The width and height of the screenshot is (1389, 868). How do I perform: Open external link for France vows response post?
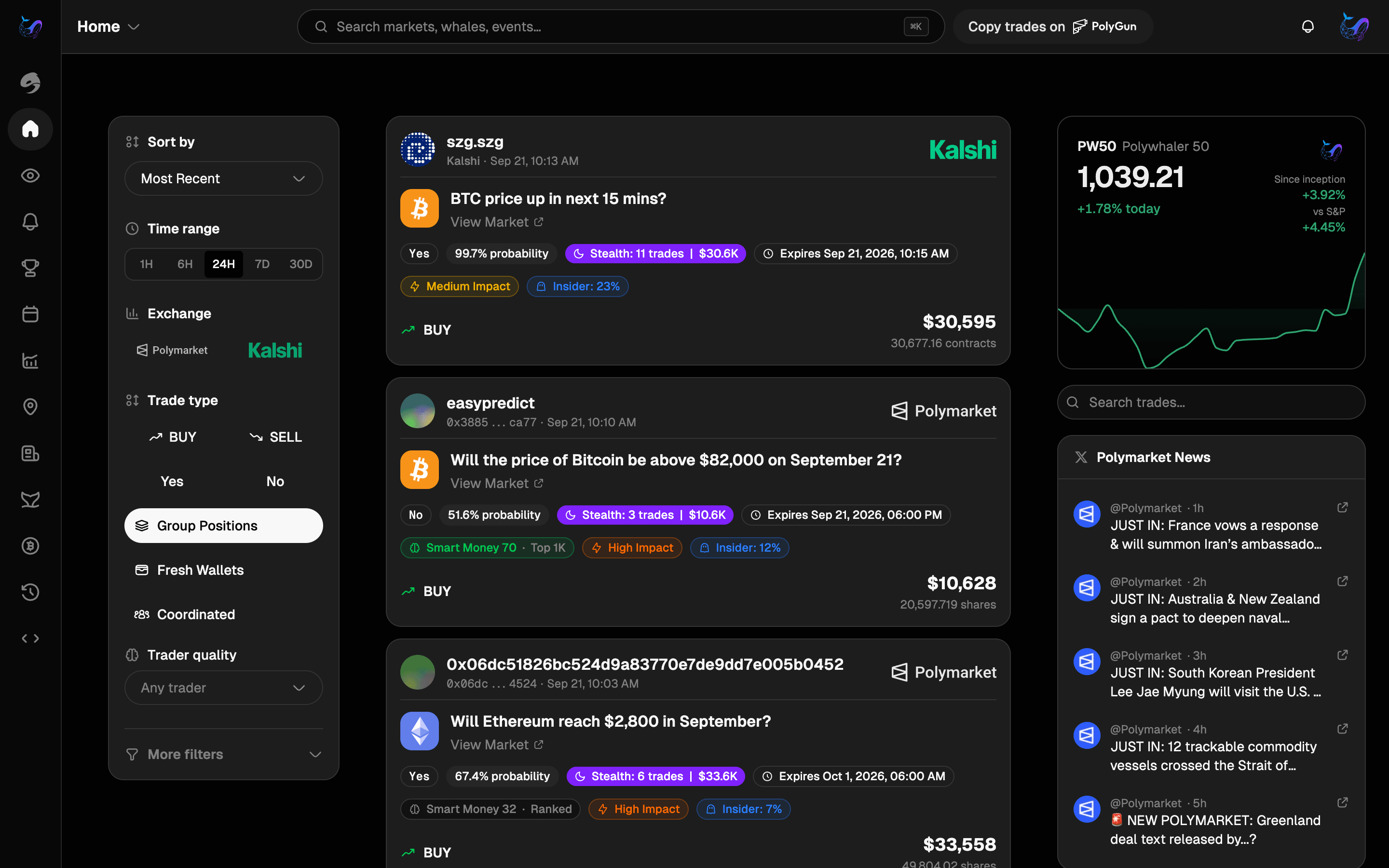[1343, 507]
